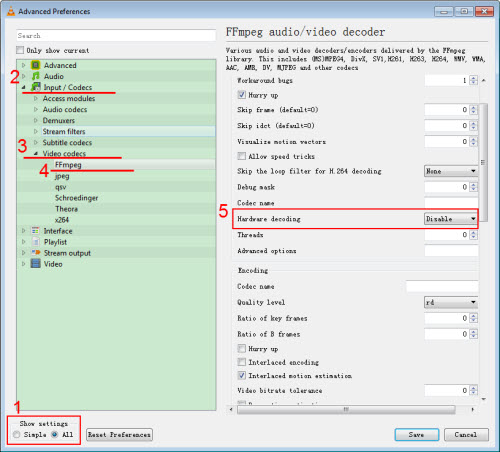The width and height of the screenshot is (500, 452).
Task: Enable Interlaced encoding checkbox
Action: pos(242,362)
